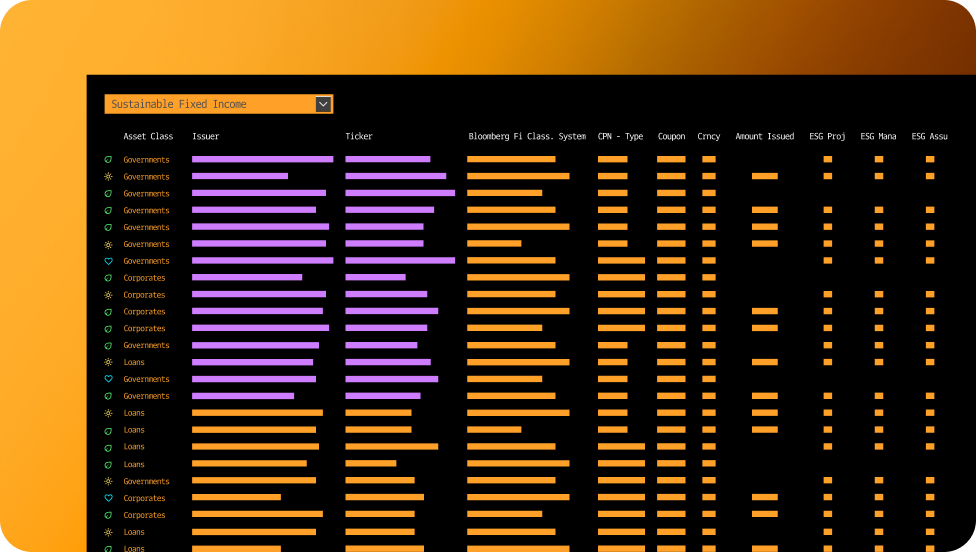Click the CPN - Type column header

coord(620,137)
